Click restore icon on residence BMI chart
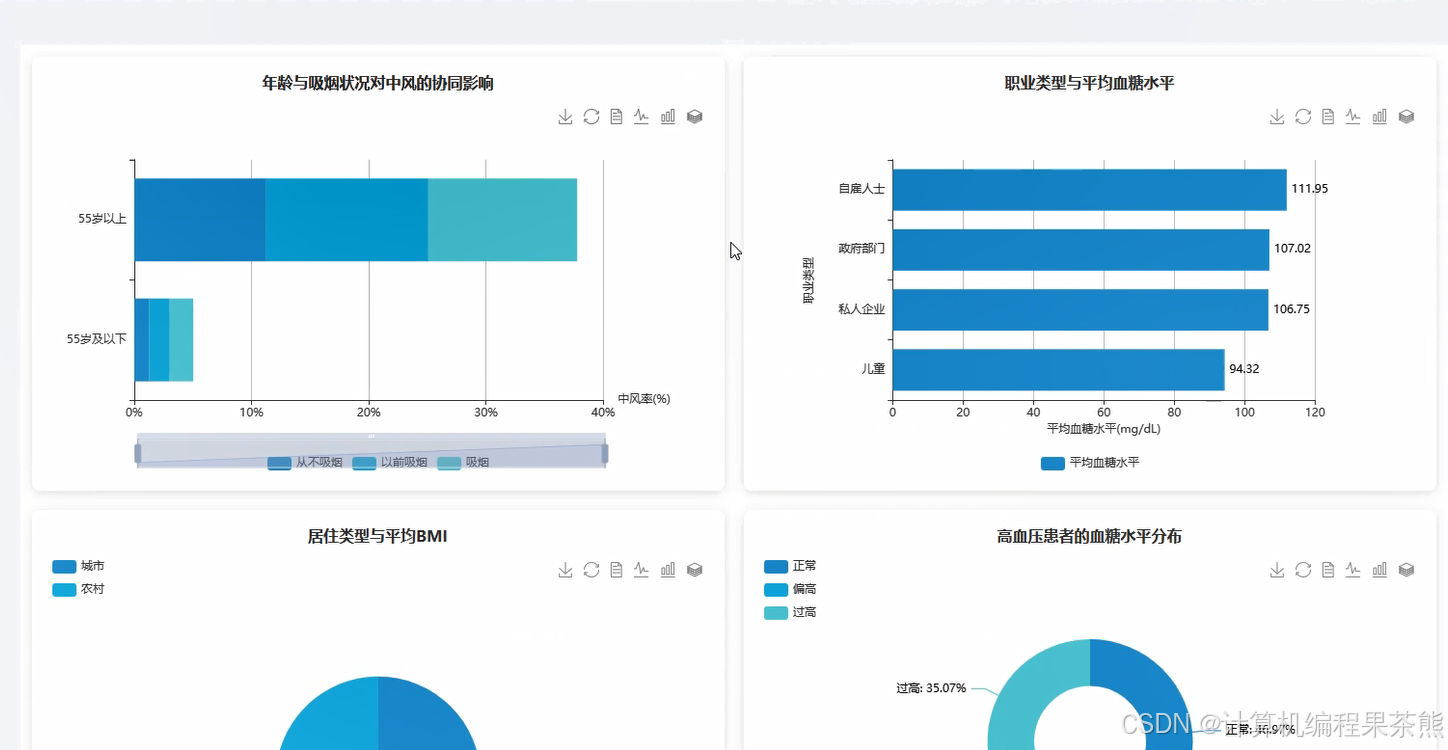1448x750 pixels. click(591, 570)
